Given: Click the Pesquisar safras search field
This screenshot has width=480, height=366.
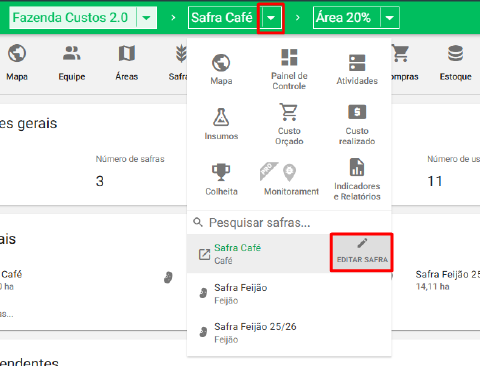Looking at the screenshot, I should [289, 222].
